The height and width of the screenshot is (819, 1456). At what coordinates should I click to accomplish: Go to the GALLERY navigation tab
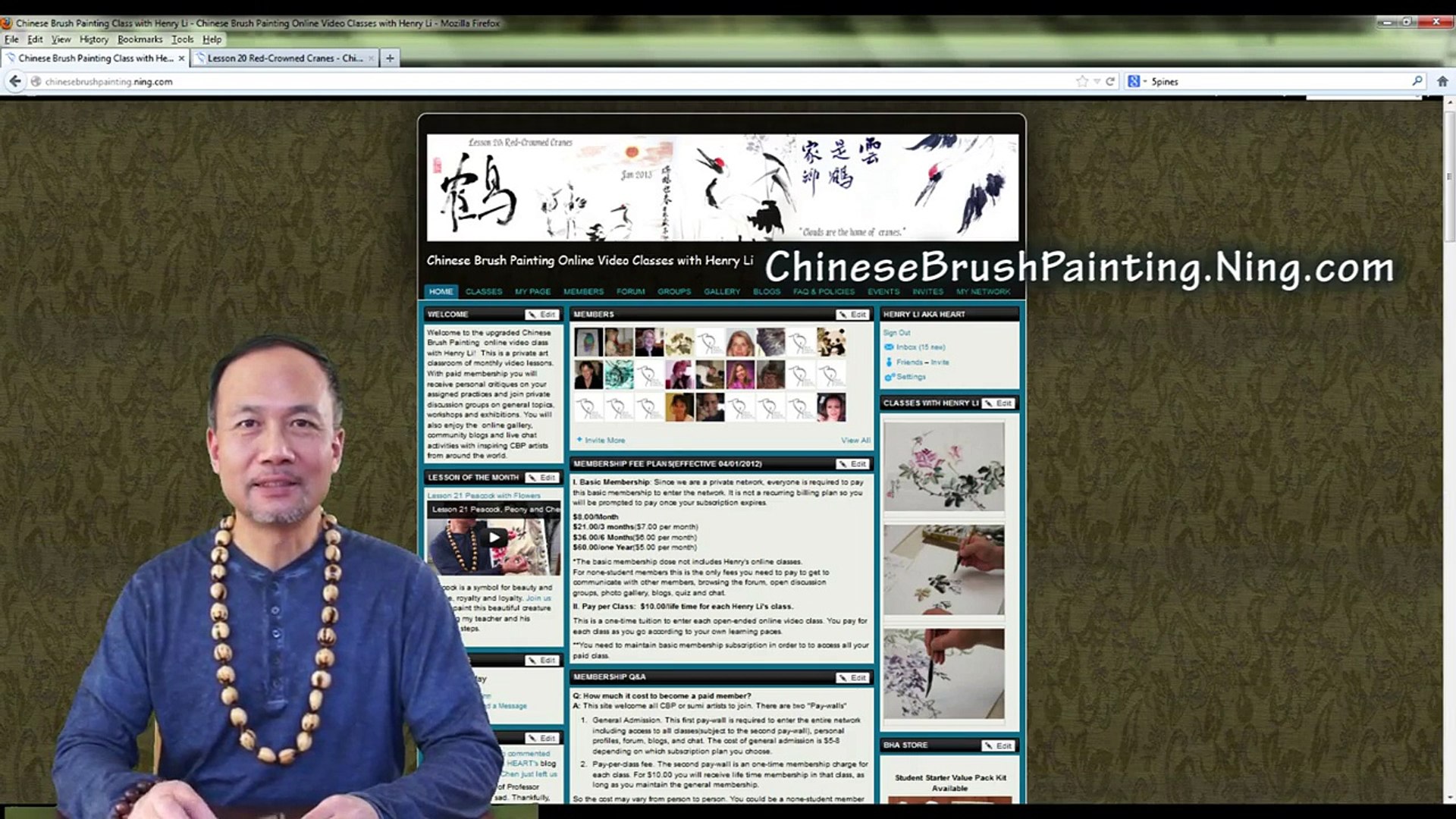coord(721,291)
